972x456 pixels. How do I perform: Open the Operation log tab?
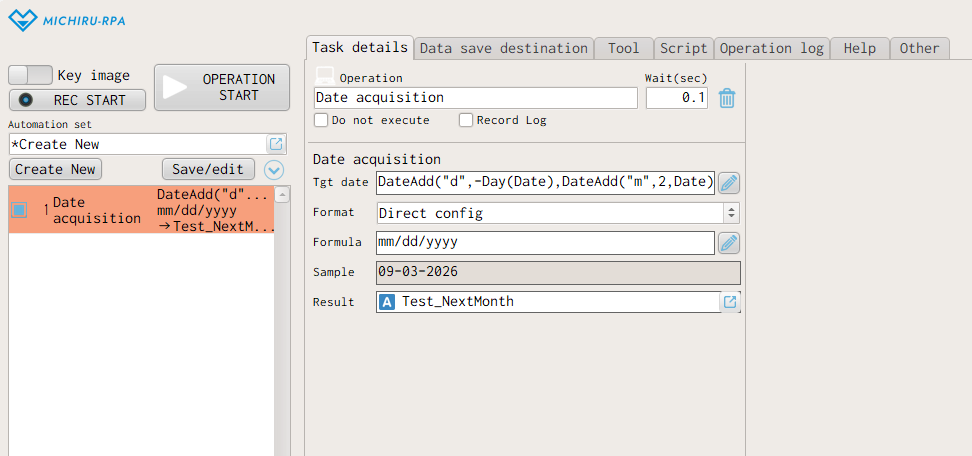click(771, 48)
